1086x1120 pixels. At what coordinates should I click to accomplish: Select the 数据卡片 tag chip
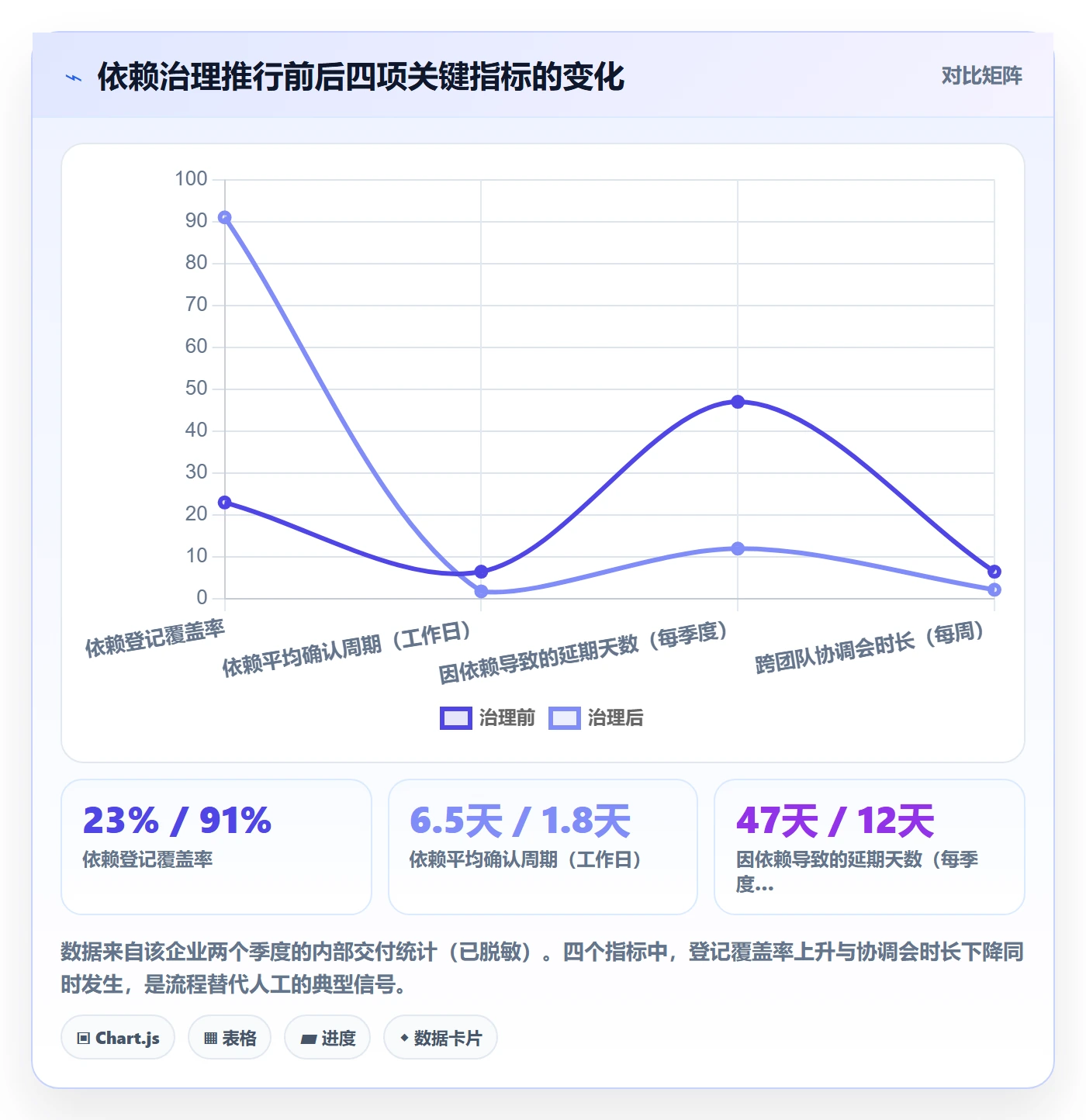(x=441, y=1038)
